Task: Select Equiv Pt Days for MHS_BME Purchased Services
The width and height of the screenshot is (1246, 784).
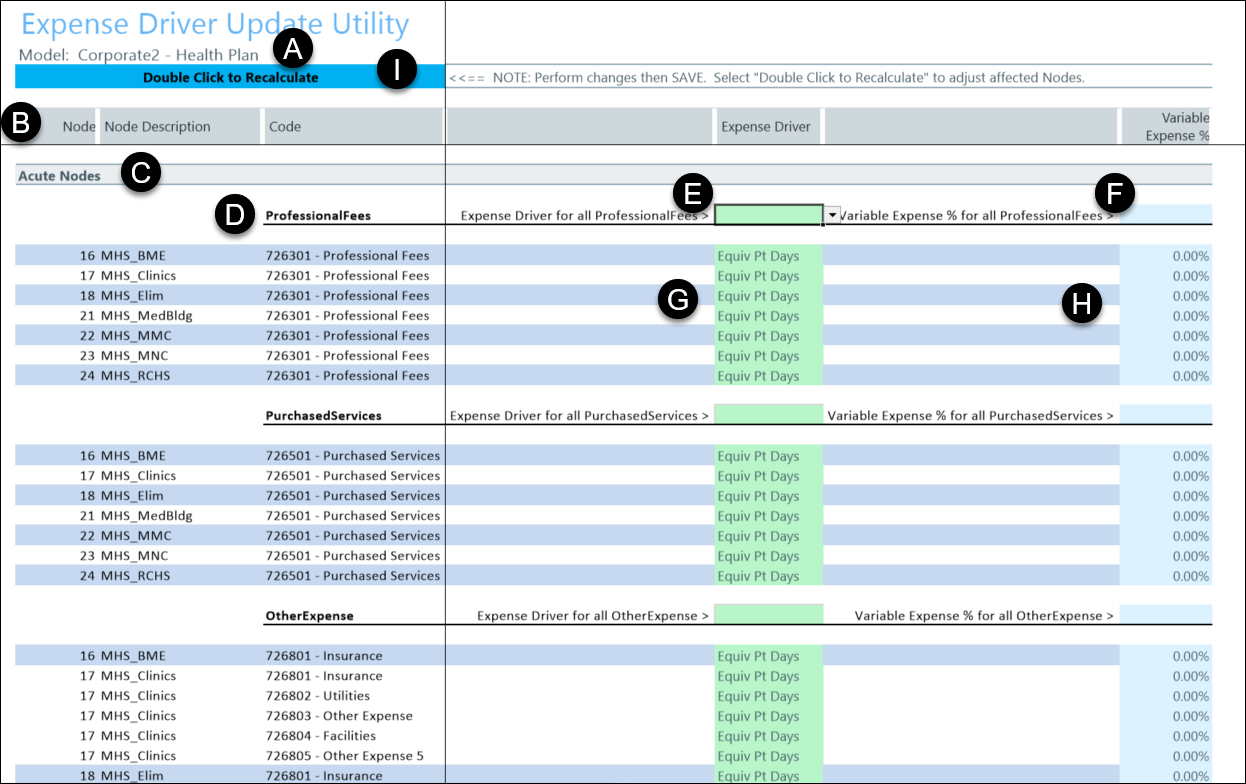Action: [x=769, y=455]
